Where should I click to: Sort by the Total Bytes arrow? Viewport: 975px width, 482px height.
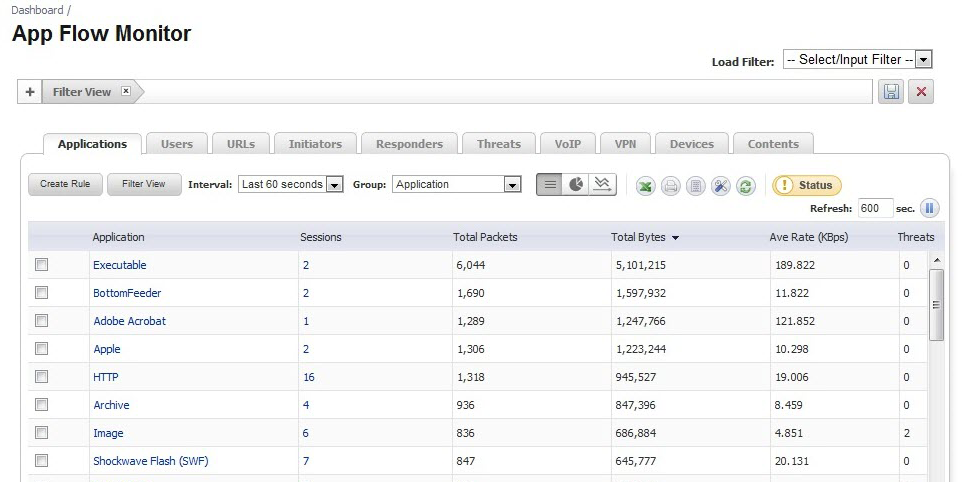tap(675, 238)
